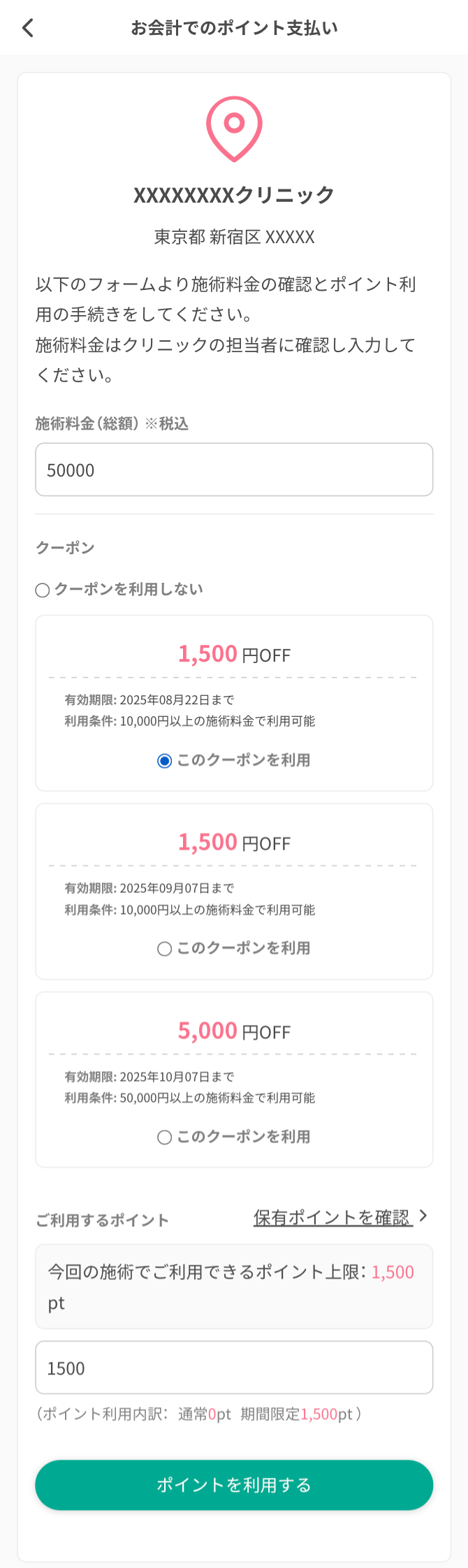Click the ポイント上限 1,500pt info box

tap(234, 1286)
